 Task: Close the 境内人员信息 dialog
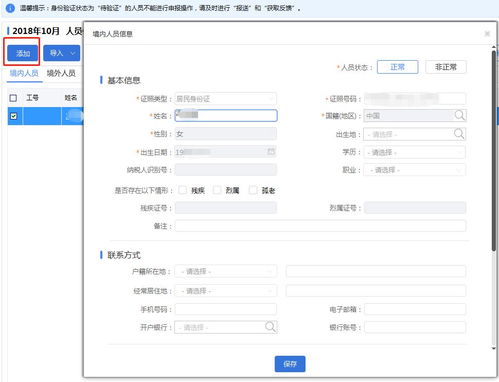[487, 33]
